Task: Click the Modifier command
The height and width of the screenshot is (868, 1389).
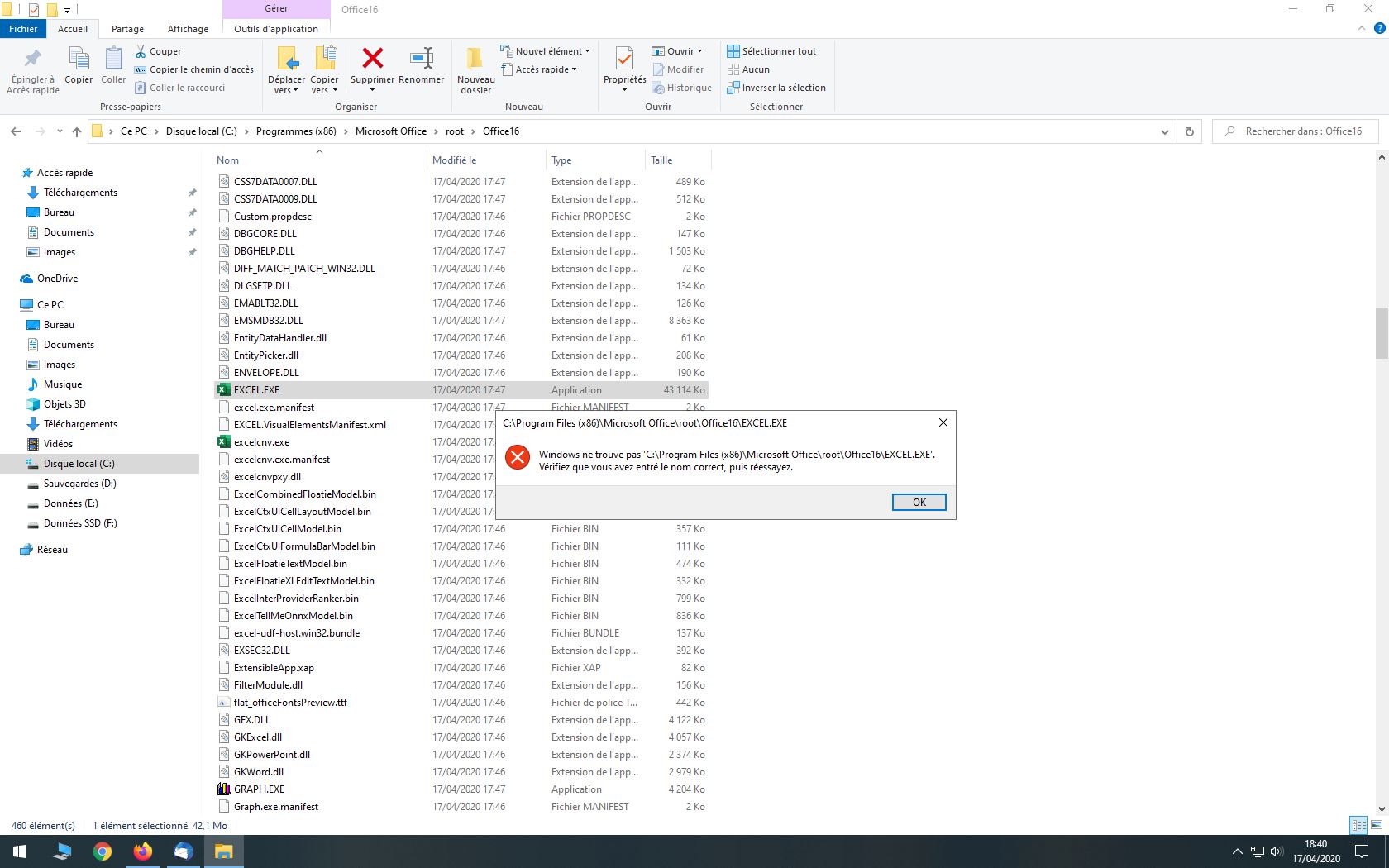Action: point(678,69)
